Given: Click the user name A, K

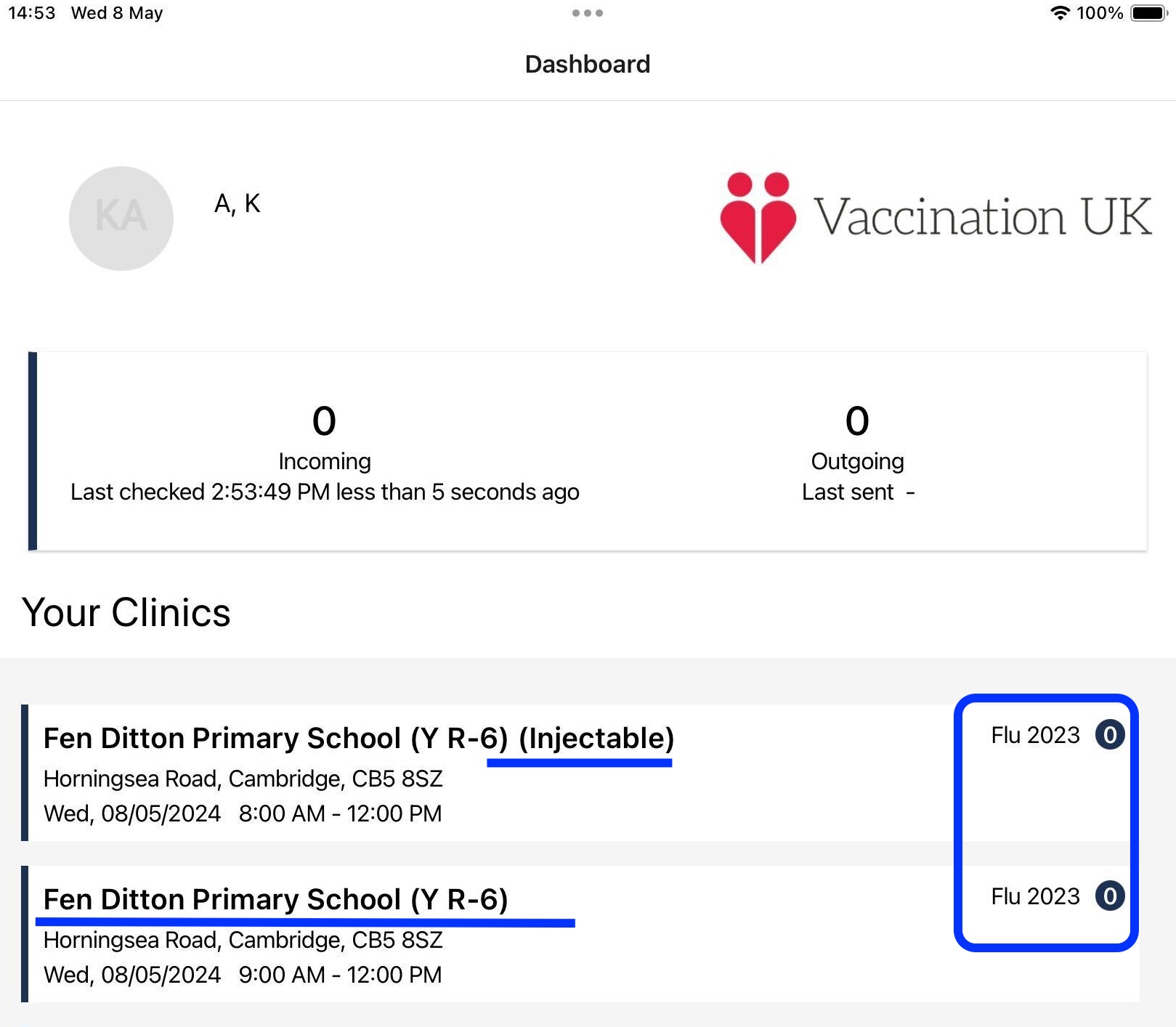Looking at the screenshot, I should [237, 203].
